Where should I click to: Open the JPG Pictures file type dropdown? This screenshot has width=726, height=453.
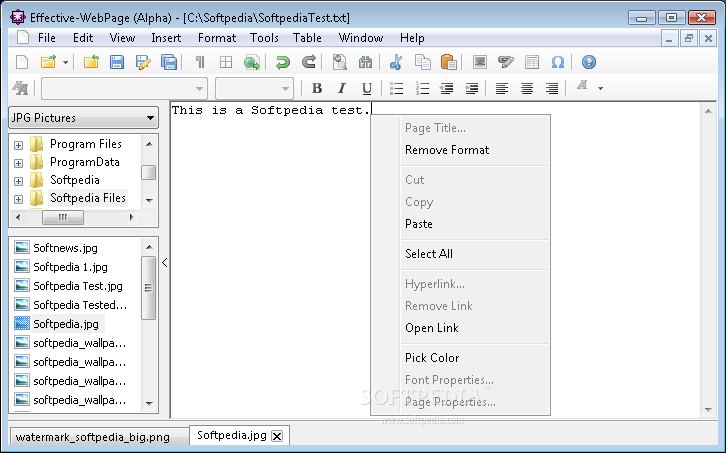(x=84, y=118)
